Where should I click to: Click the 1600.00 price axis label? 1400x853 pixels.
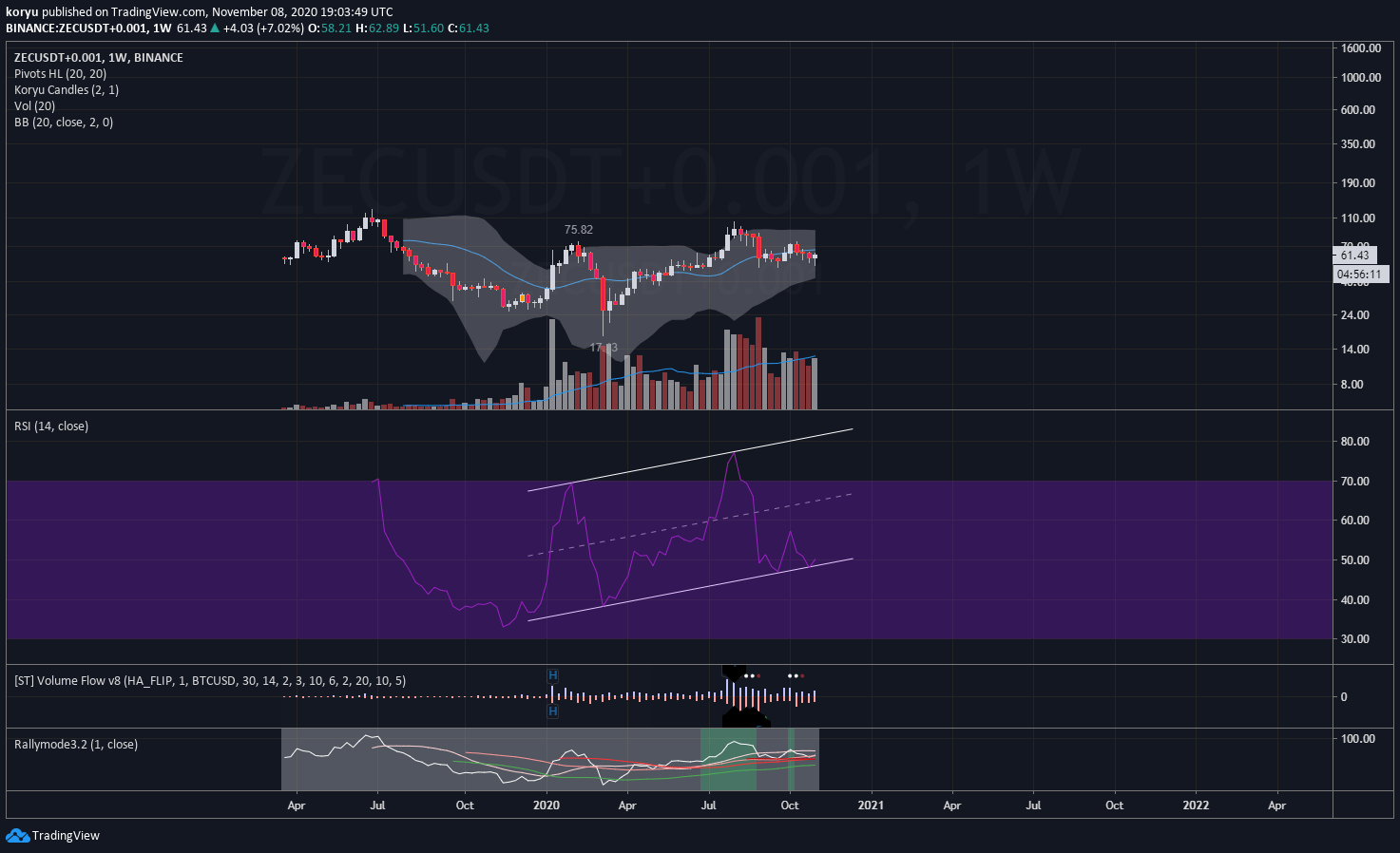pyautogui.click(x=1361, y=48)
